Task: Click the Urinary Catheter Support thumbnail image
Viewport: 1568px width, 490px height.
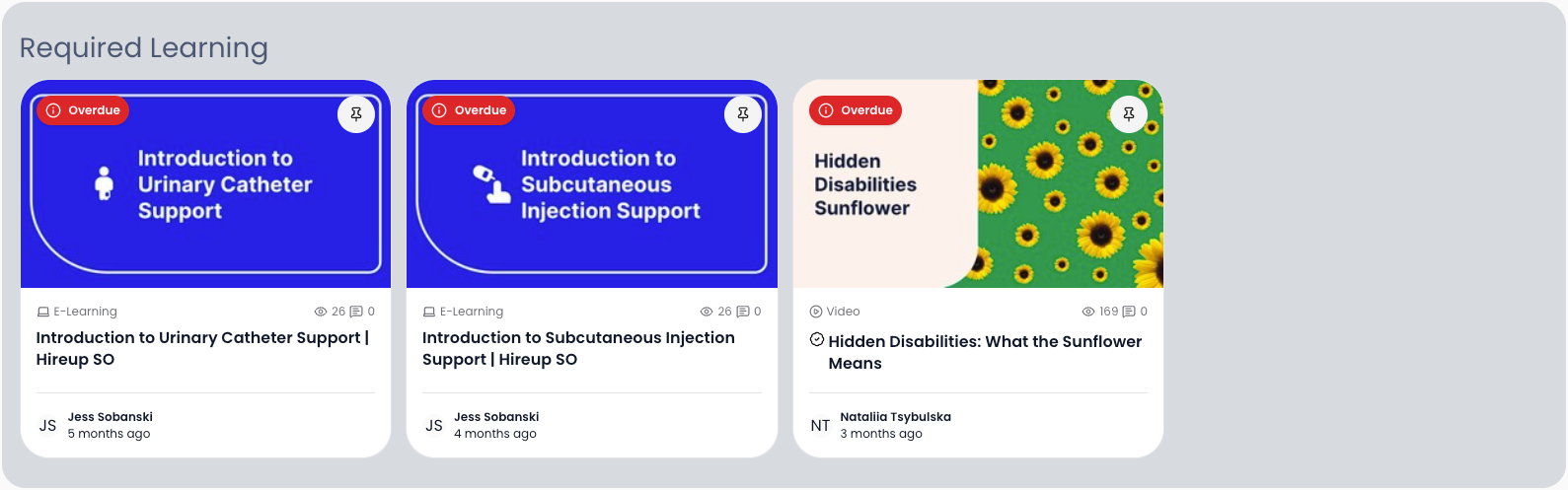Action: pyautogui.click(x=205, y=197)
